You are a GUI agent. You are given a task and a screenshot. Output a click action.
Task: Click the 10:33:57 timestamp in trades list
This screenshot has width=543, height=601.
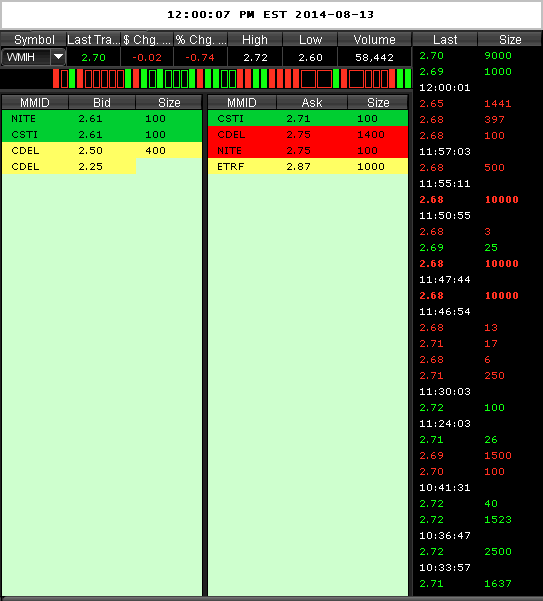445,567
